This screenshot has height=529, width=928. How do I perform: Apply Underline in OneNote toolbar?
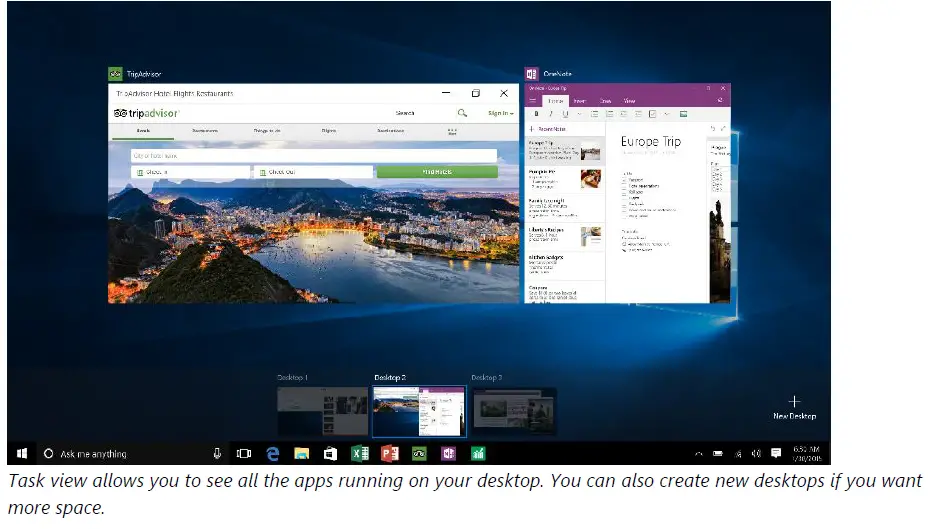point(565,114)
